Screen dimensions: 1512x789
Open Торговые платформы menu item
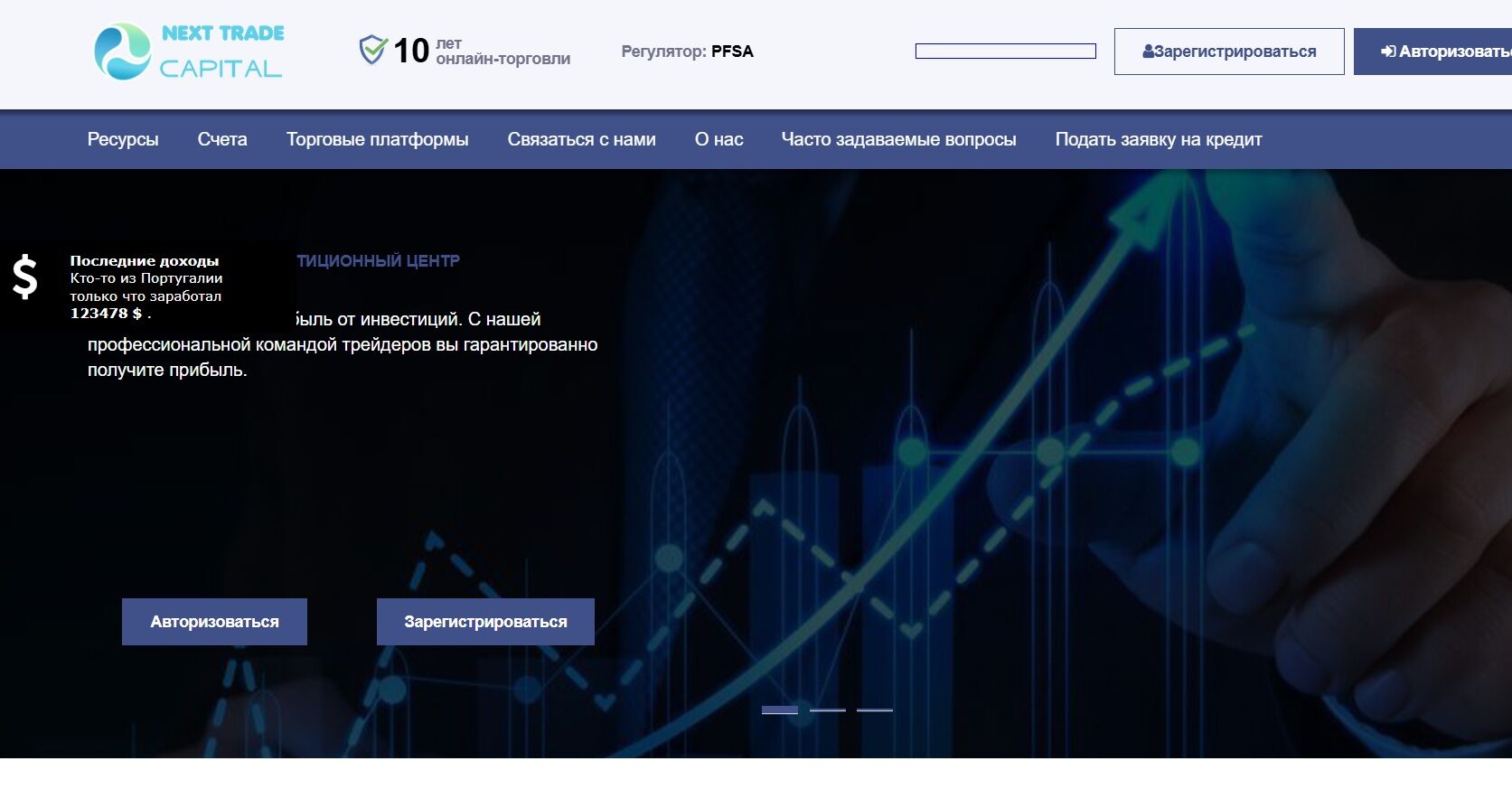click(378, 139)
